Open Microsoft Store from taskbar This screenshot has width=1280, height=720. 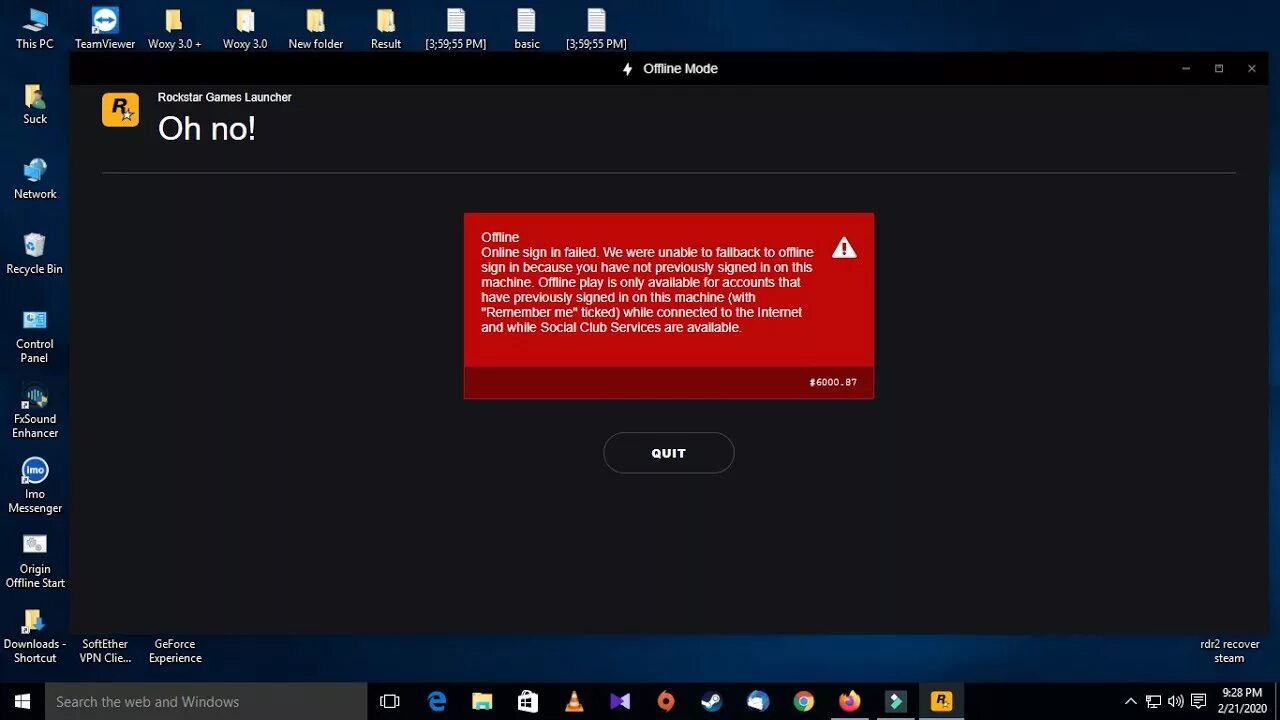pyautogui.click(x=528, y=701)
